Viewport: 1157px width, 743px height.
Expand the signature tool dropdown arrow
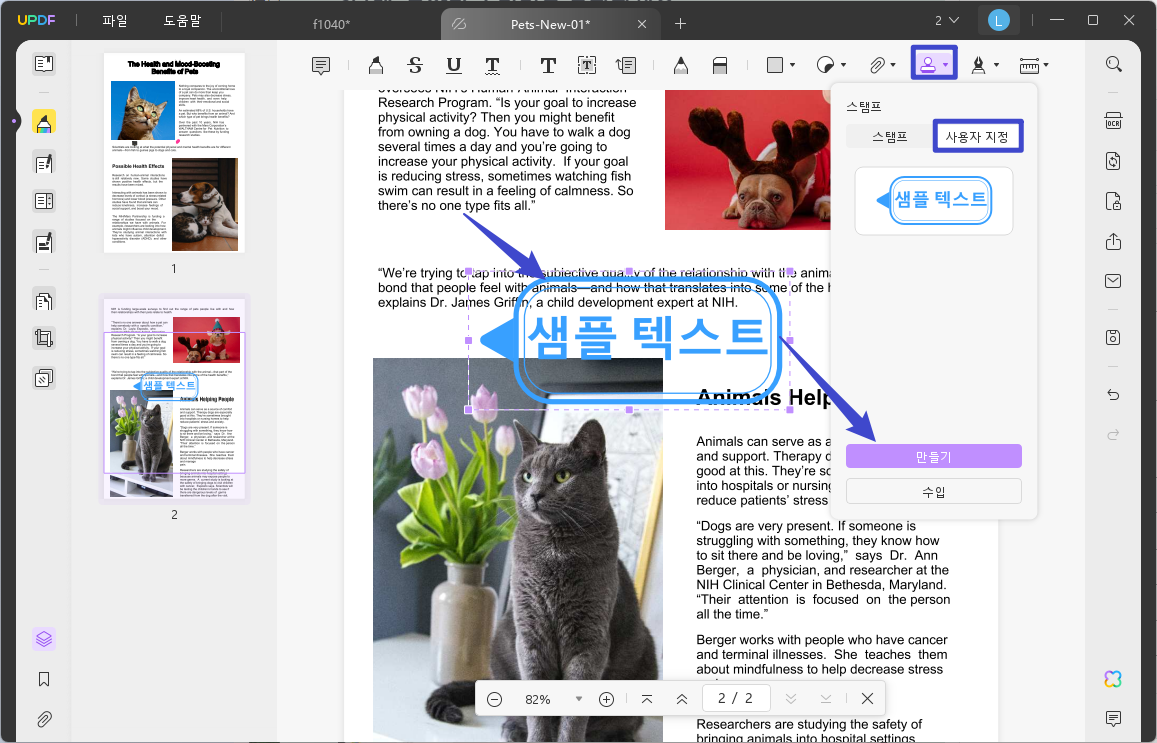[x=996, y=66]
